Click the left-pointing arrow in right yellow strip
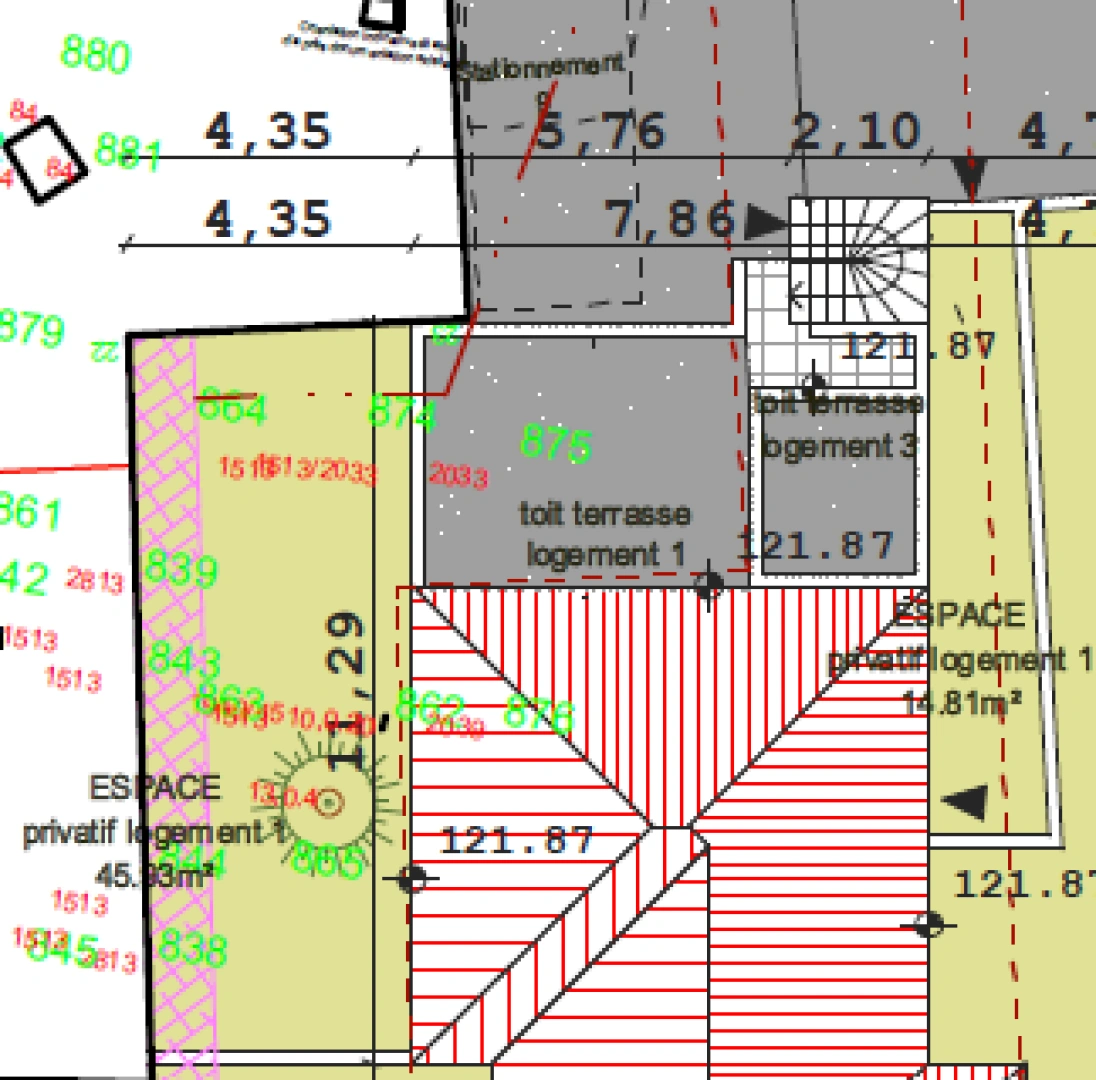 (x=964, y=801)
